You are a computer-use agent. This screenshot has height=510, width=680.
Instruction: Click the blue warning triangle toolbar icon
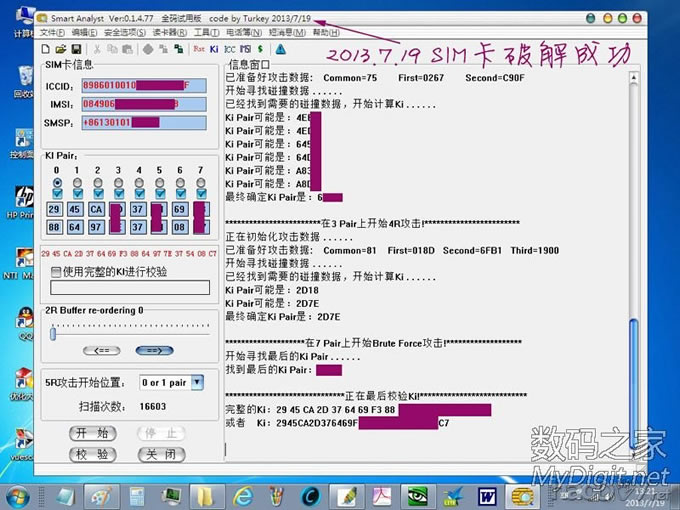coord(281,48)
